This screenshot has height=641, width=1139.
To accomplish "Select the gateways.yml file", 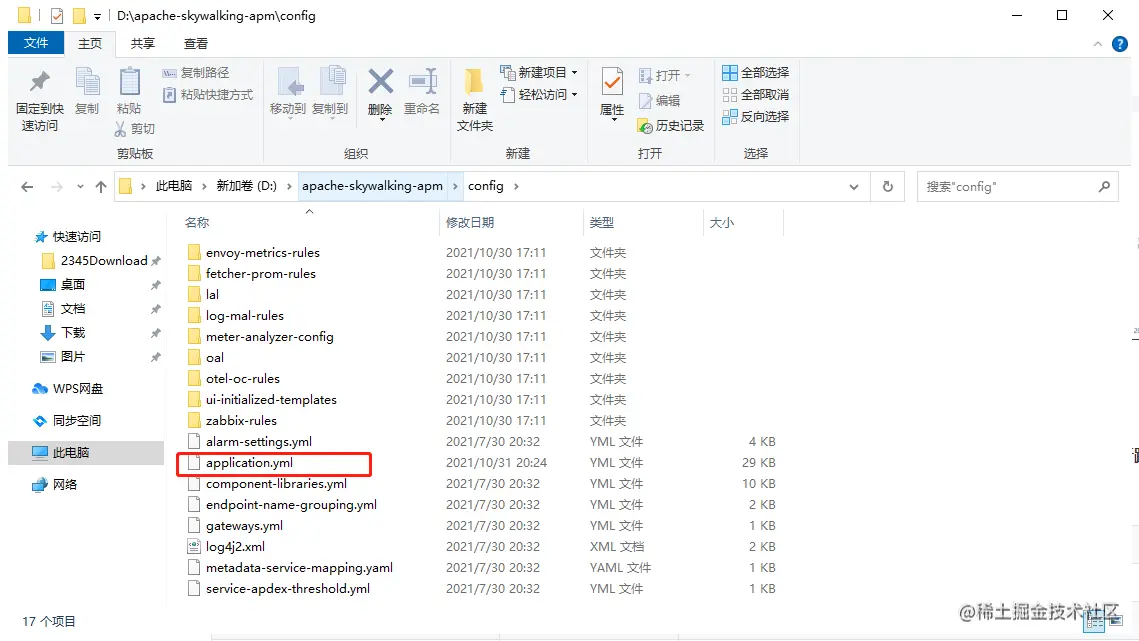I will [x=244, y=525].
